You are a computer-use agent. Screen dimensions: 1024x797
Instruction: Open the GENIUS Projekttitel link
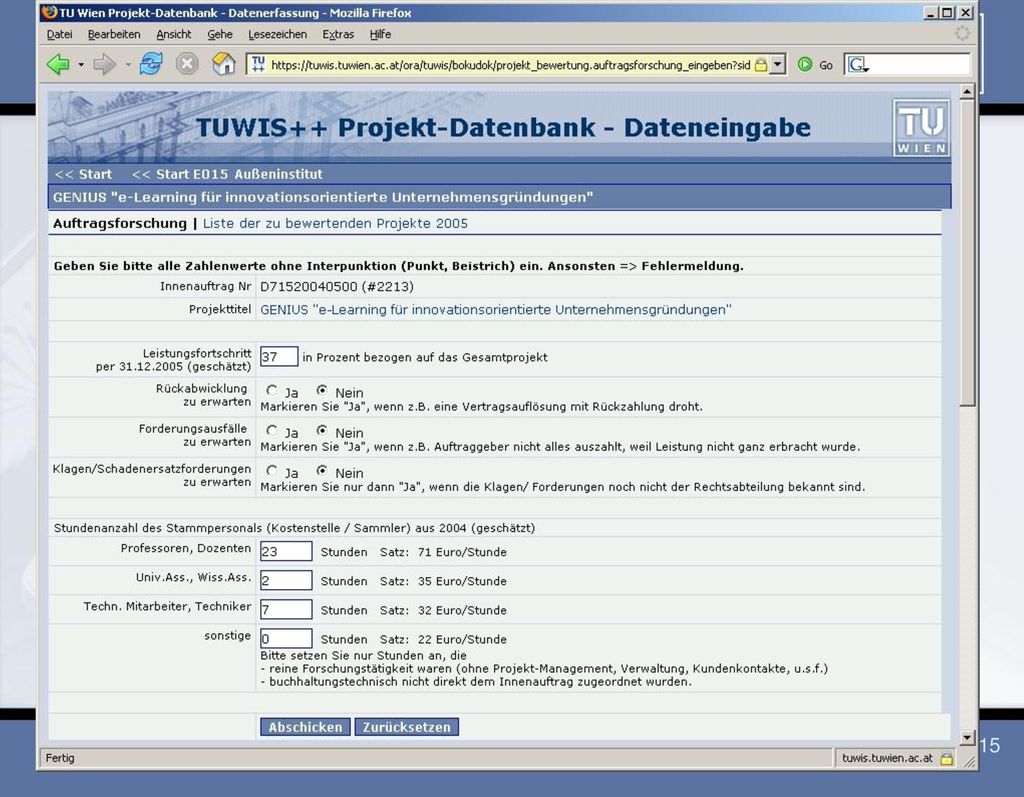(x=496, y=310)
